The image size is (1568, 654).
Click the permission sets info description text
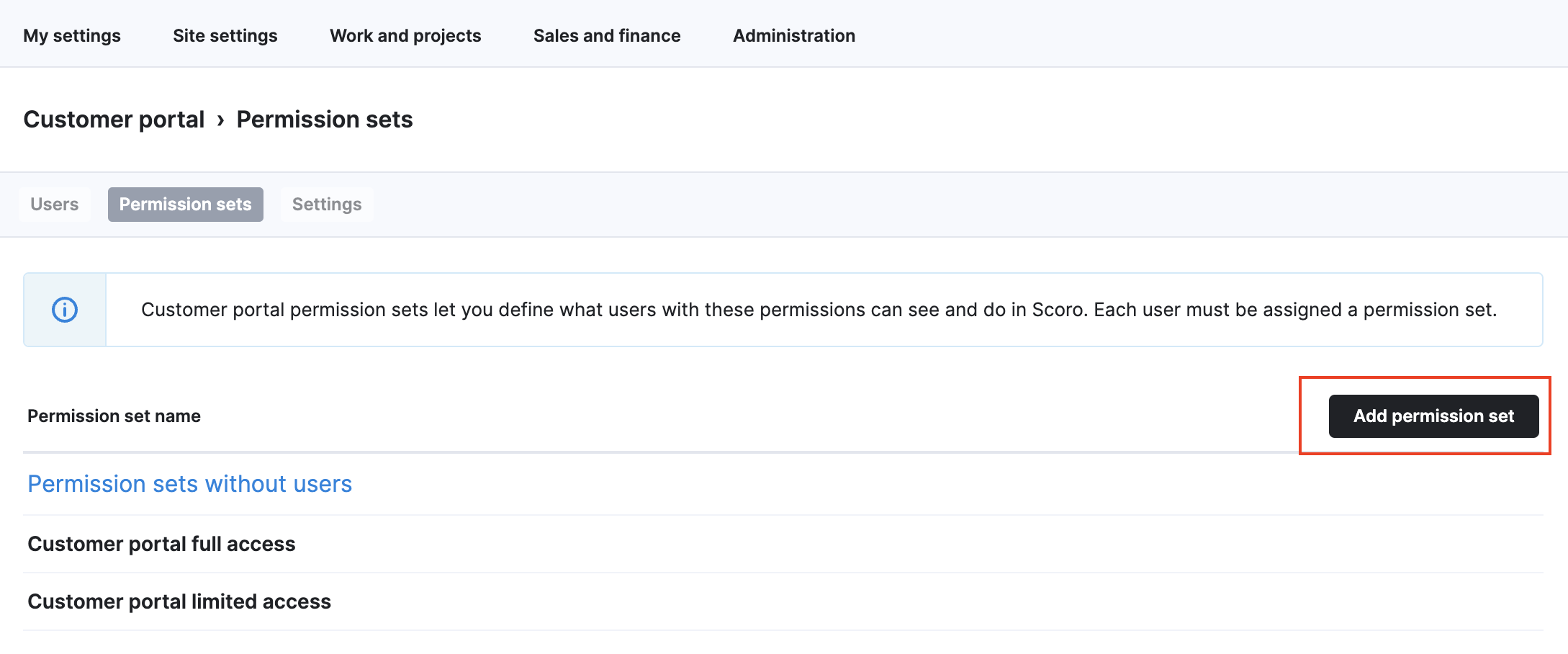[x=819, y=310]
